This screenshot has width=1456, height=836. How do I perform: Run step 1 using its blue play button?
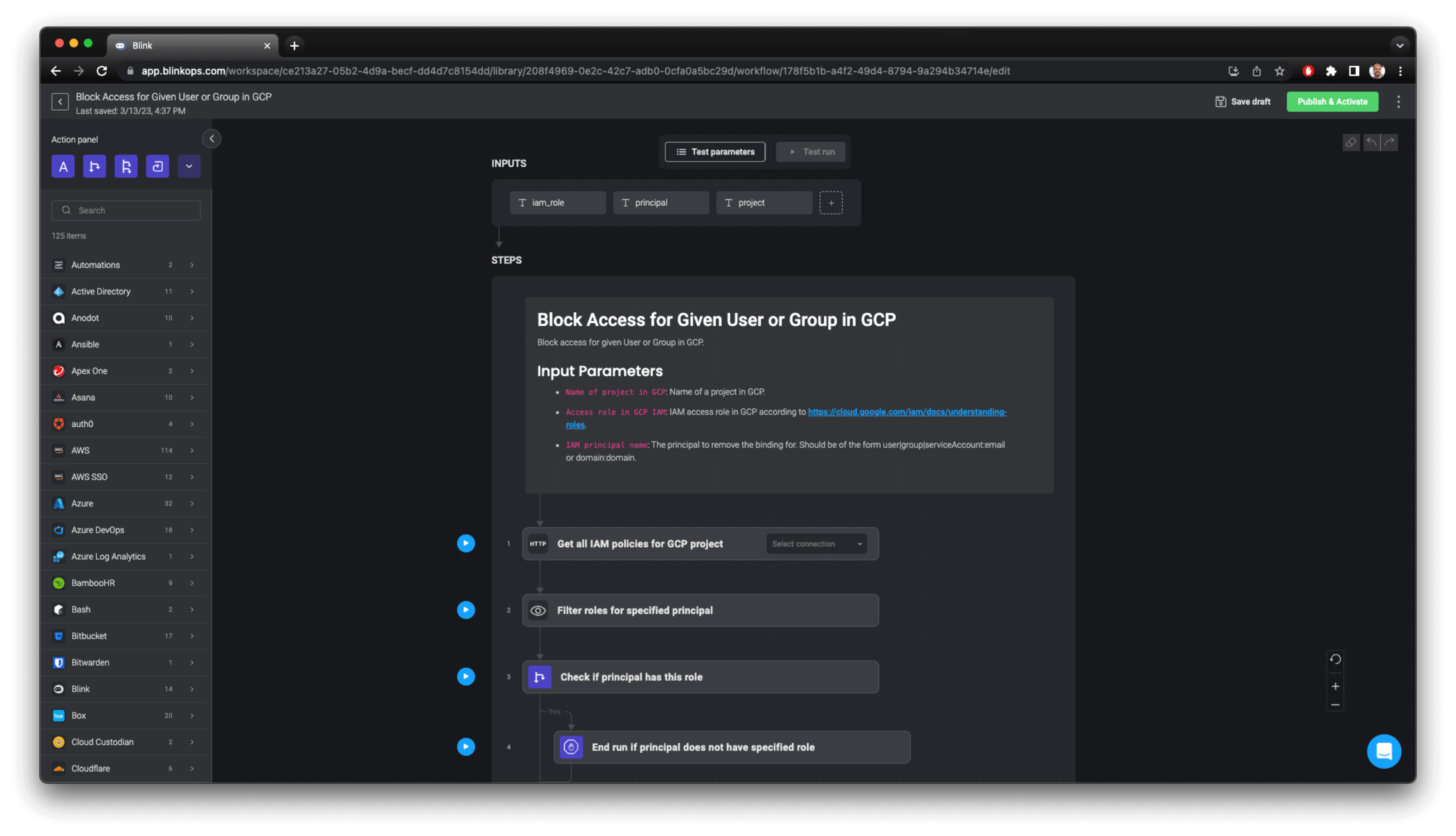[466, 543]
